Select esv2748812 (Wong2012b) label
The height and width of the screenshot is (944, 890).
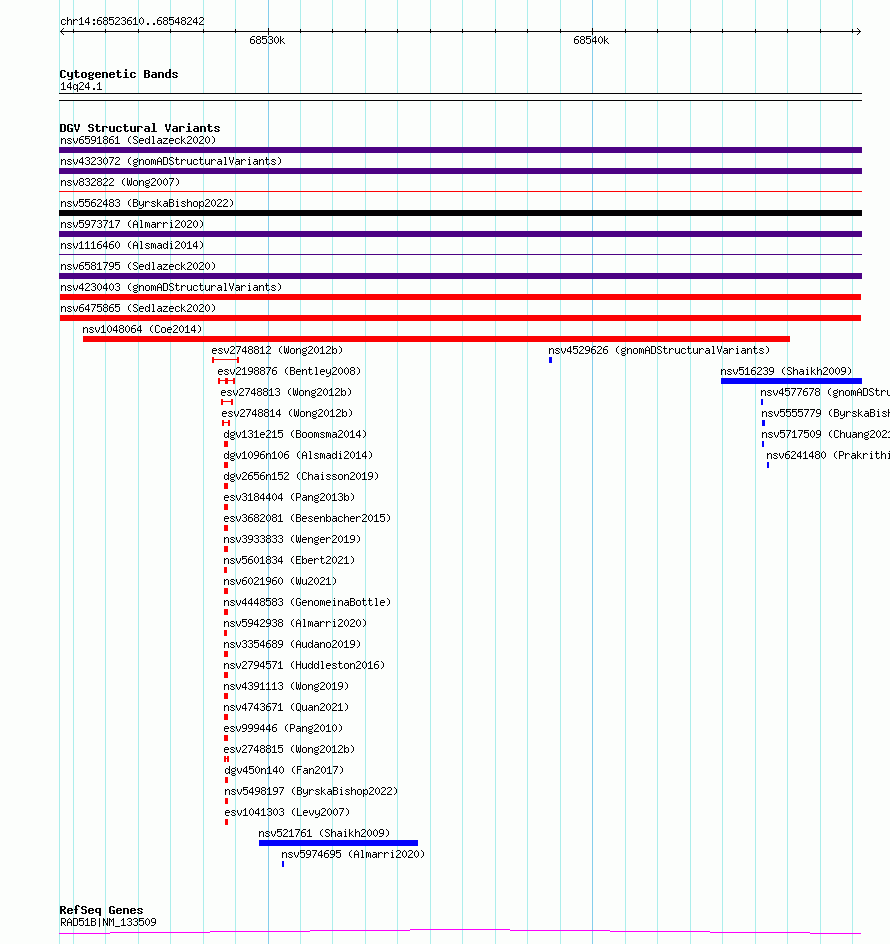277,350
